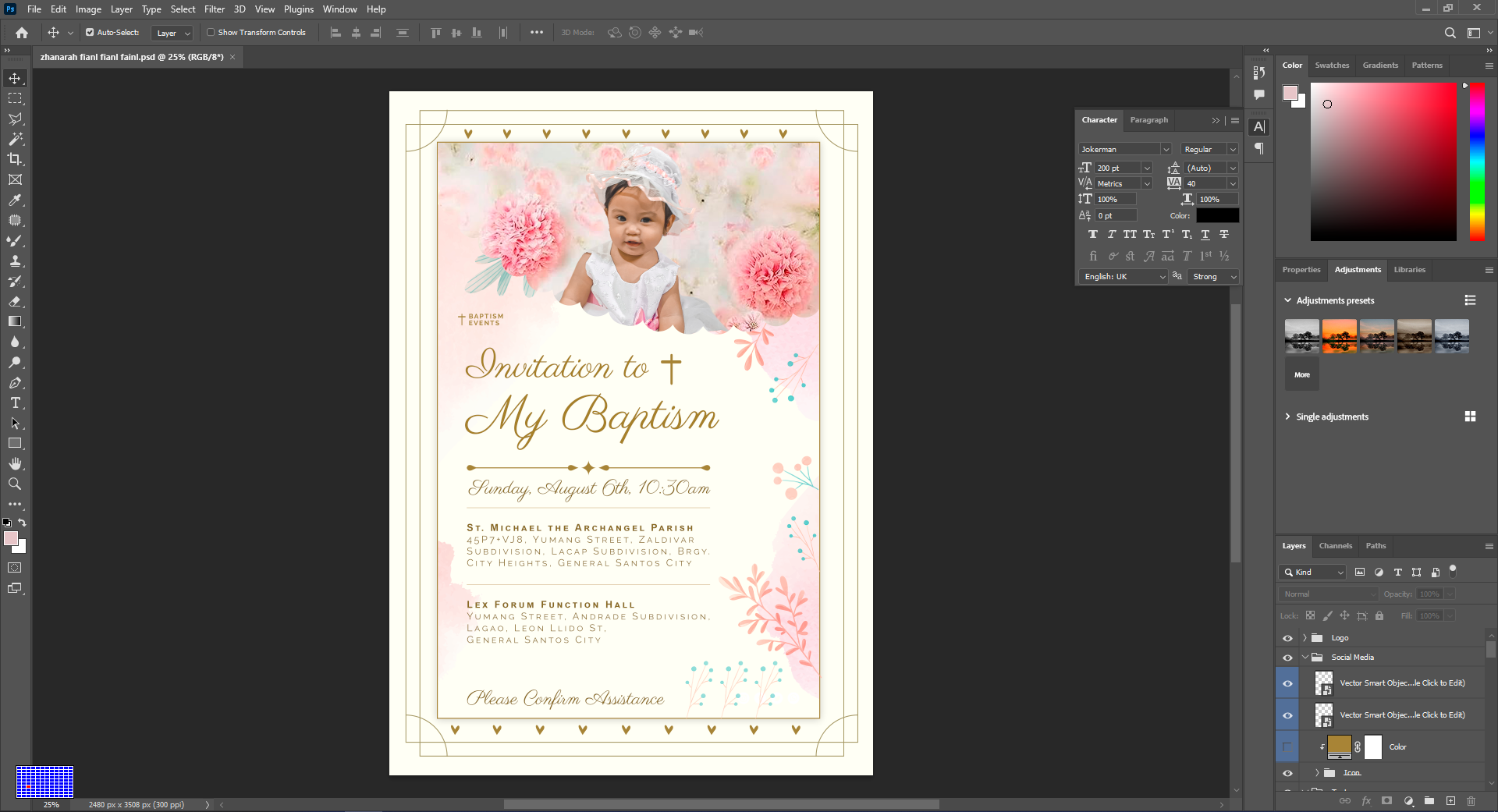Viewport: 1498px width, 812px height.
Task: Hide the Logo group layer
Action: point(1287,638)
